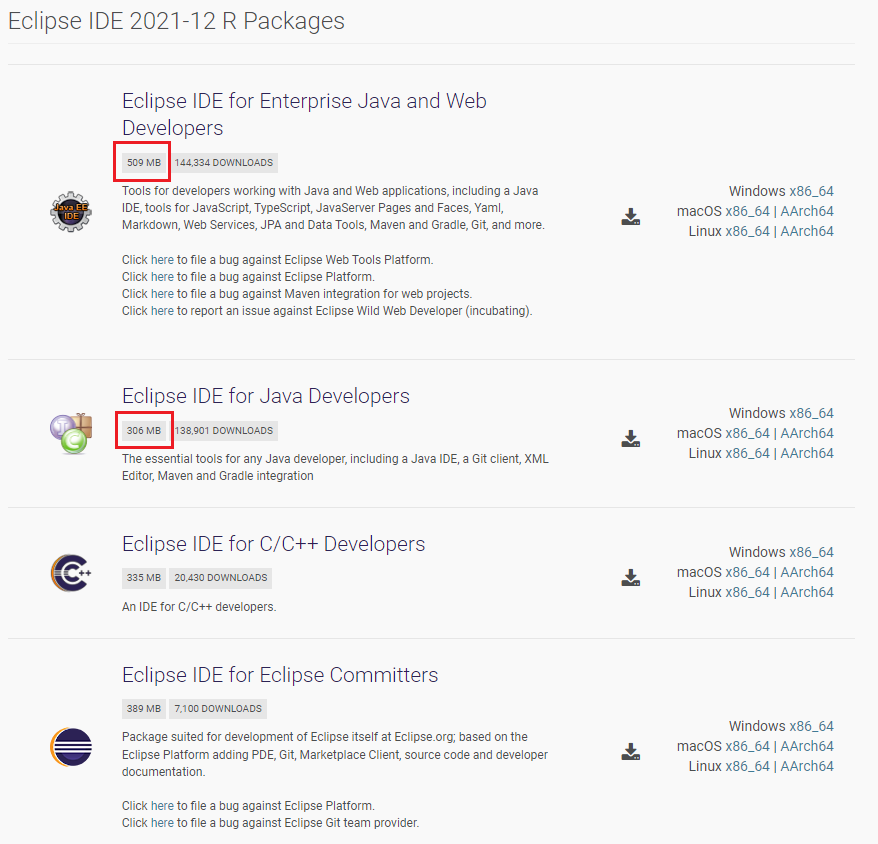Viewport: 878px width, 844px height.
Task: Download macOS x86_64 for Enterprise Java package
Action: pos(747,211)
